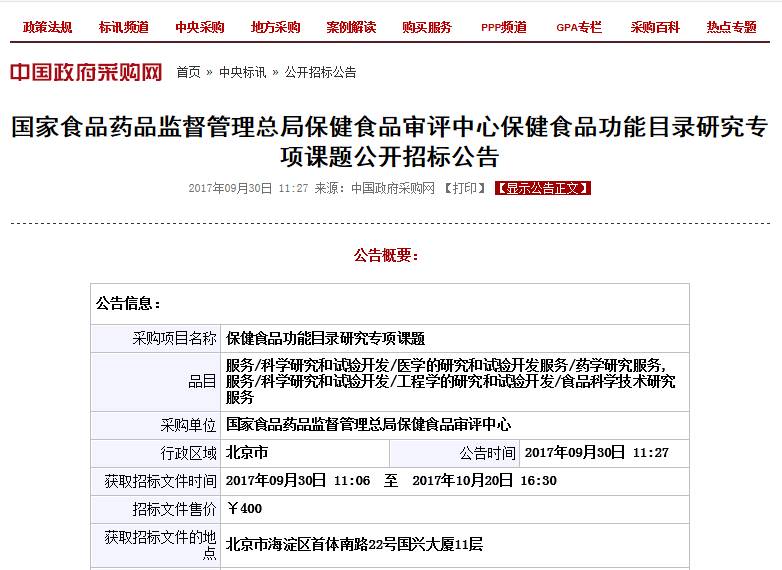Screen dimensions: 782x570
Task: Click the 公告时间 label cell
Action: [x=454, y=453]
